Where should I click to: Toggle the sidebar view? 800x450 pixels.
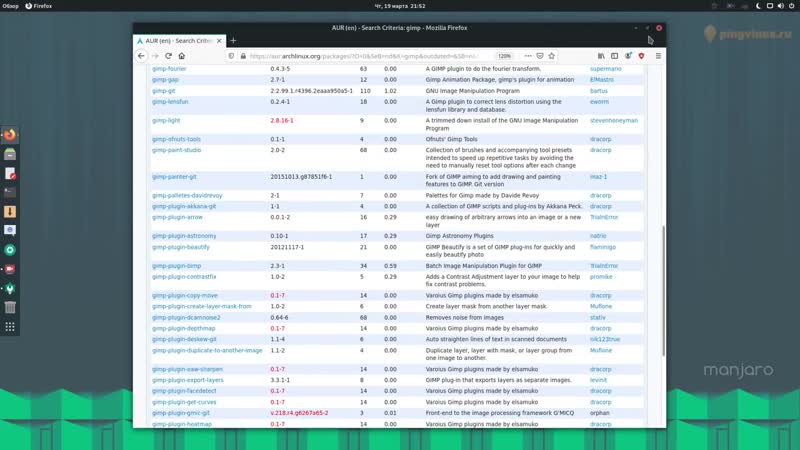tap(614, 56)
